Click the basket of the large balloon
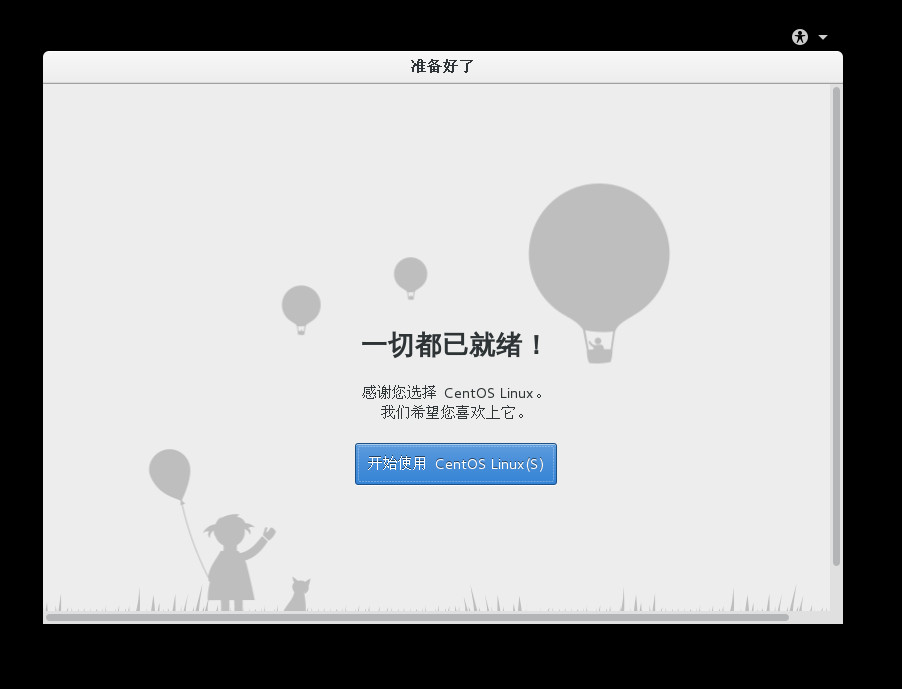 [599, 347]
